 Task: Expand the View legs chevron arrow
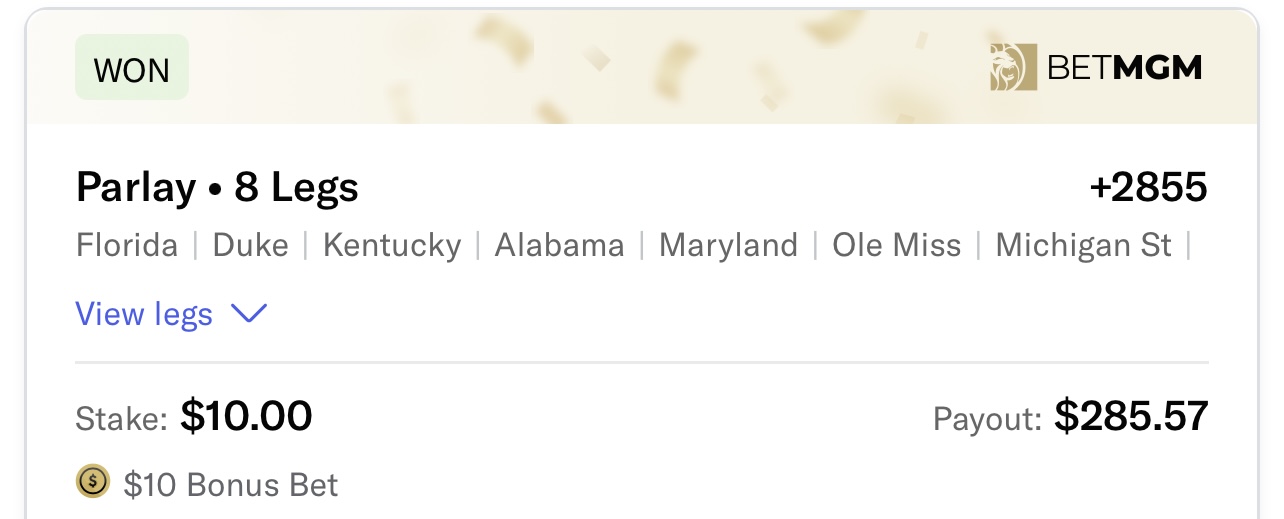pos(249,314)
